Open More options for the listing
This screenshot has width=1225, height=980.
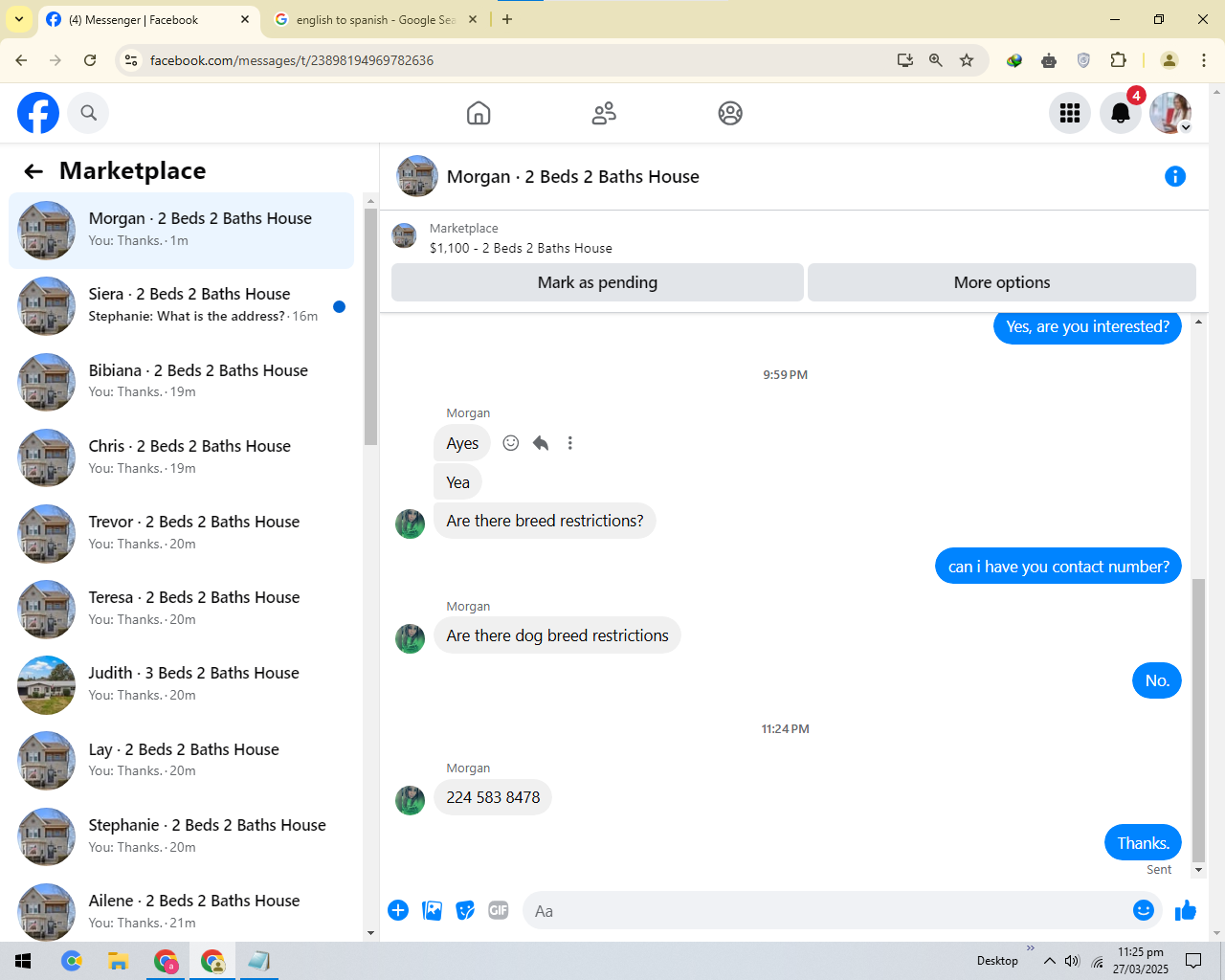[1002, 282]
